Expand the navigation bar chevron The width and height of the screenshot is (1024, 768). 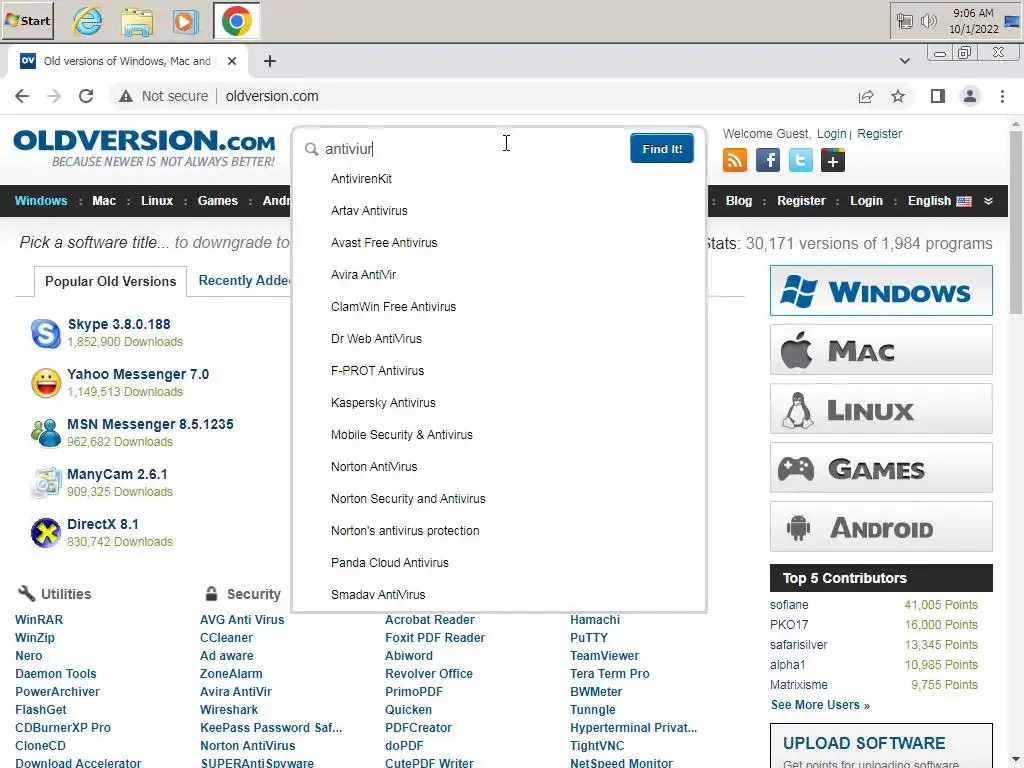(x=989, y=201)
